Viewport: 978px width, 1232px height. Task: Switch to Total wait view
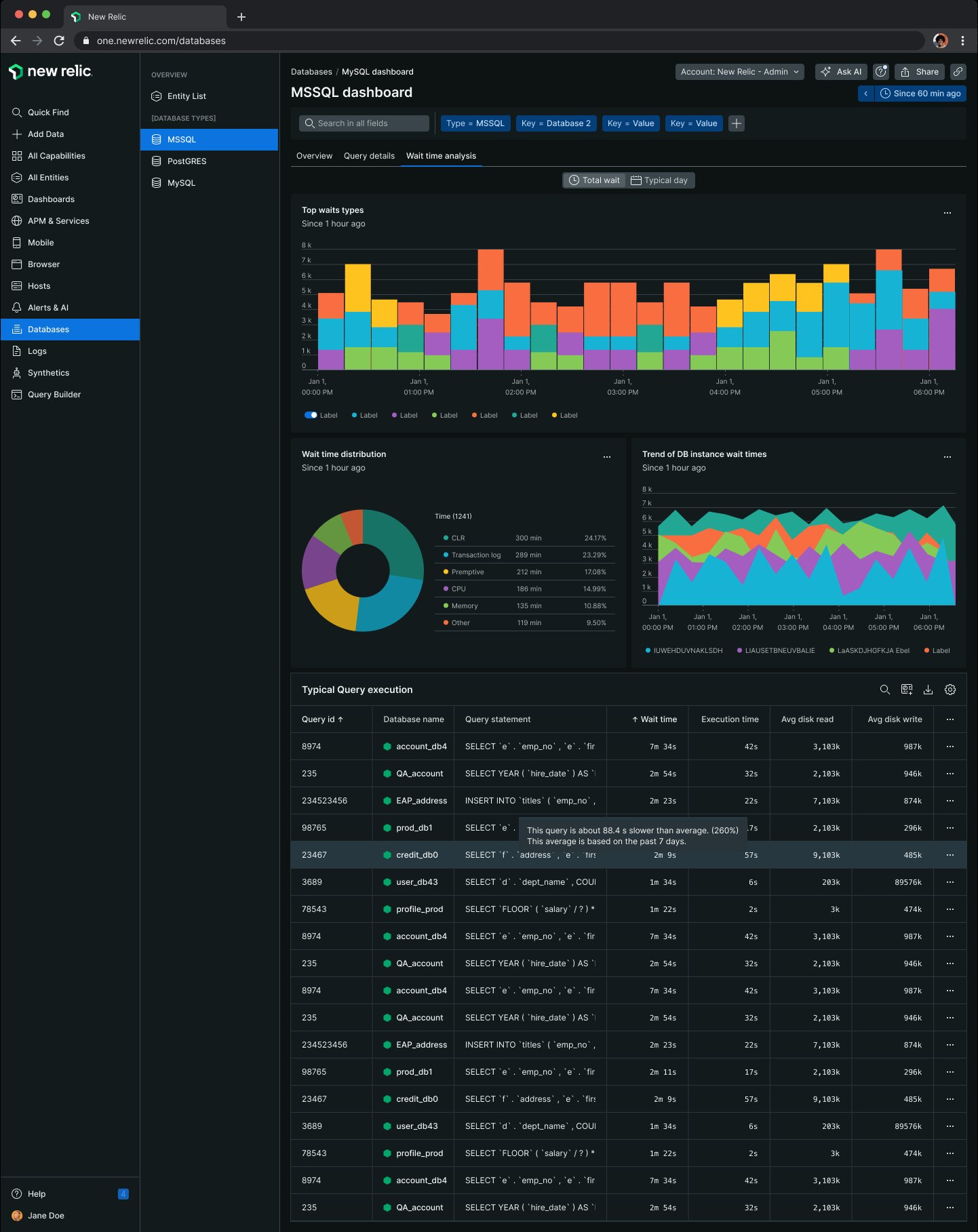[594, 180]
